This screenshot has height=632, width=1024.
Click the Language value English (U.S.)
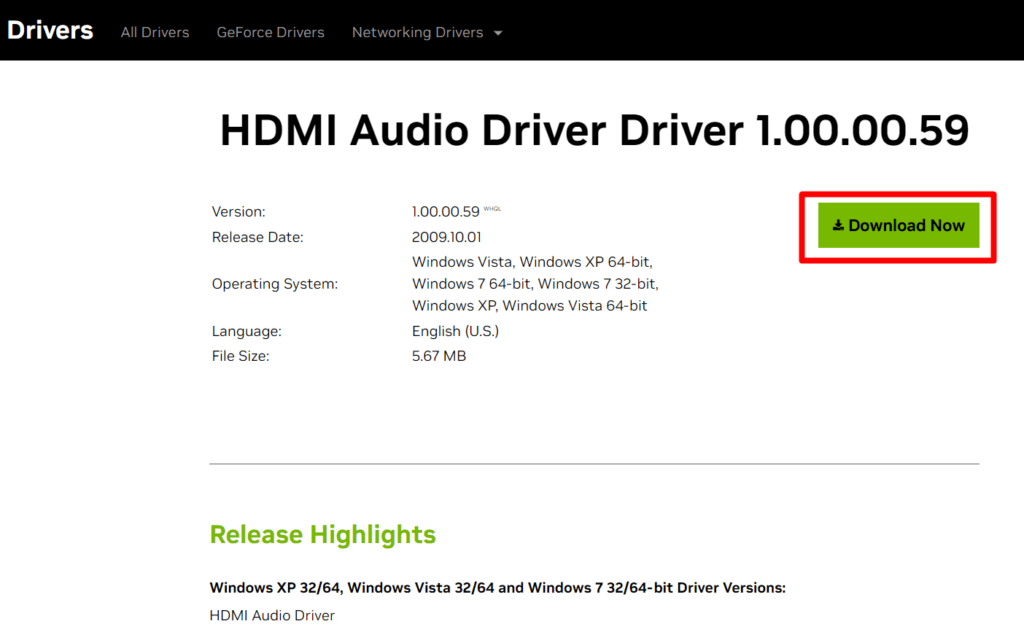pyautogui.click(x=455, y=331)
